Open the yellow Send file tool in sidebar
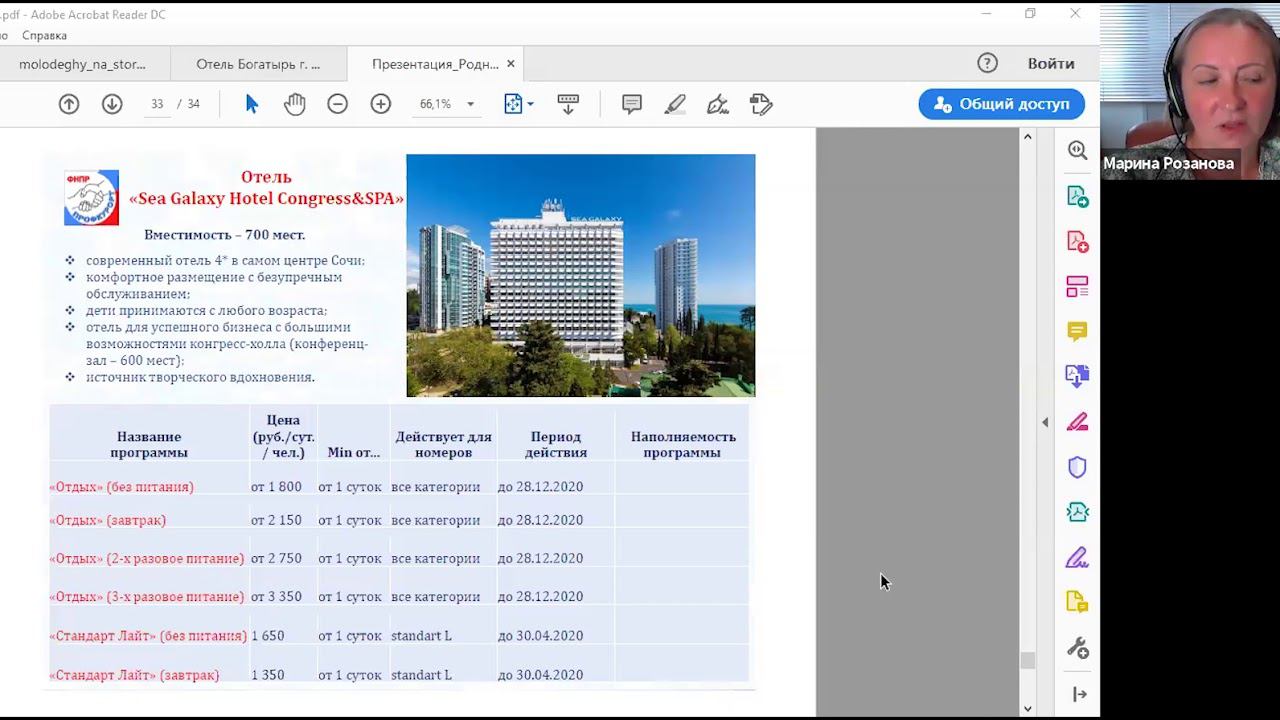 1077,602
